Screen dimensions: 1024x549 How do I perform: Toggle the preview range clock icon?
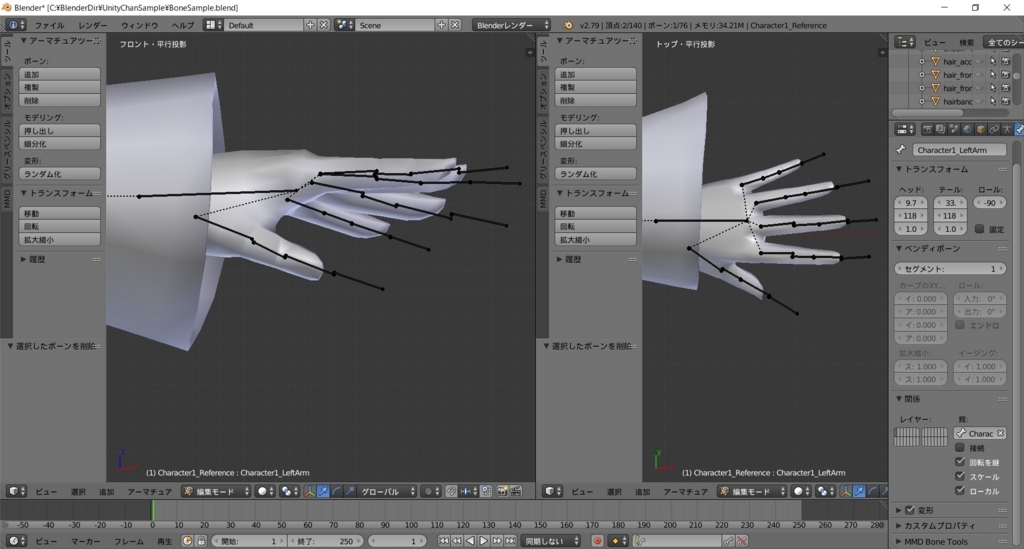click(x=187, y=541)
